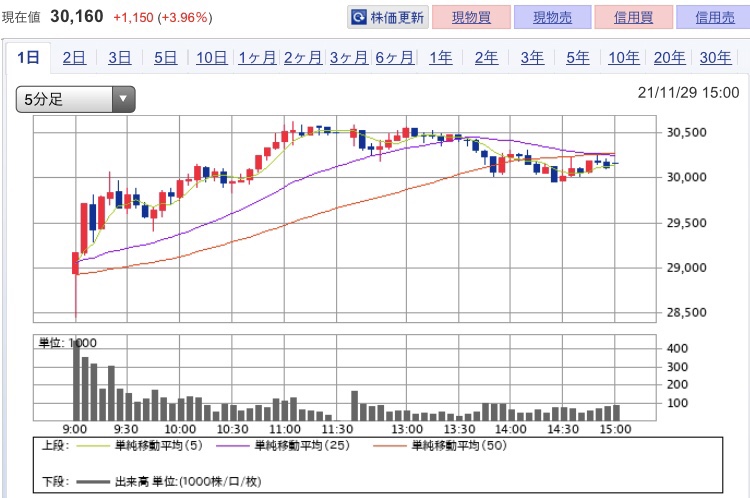Open the 信用買 order link
Screen dimensions: 750x498
click(633, 18)
